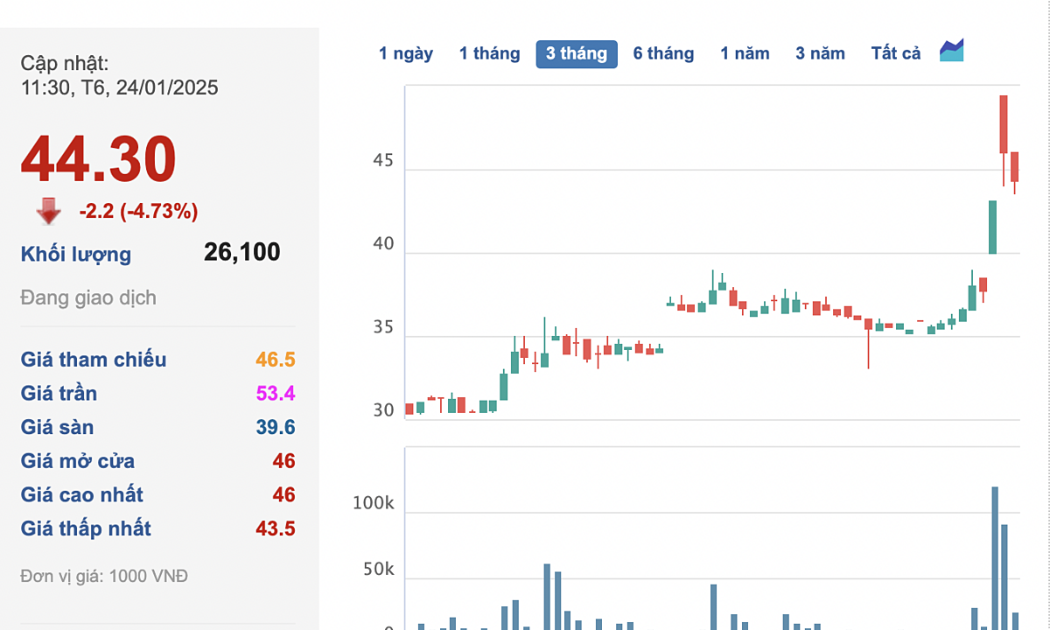View the 3 năm price history
Viewport: 1050px width, 630px height.
820,54
